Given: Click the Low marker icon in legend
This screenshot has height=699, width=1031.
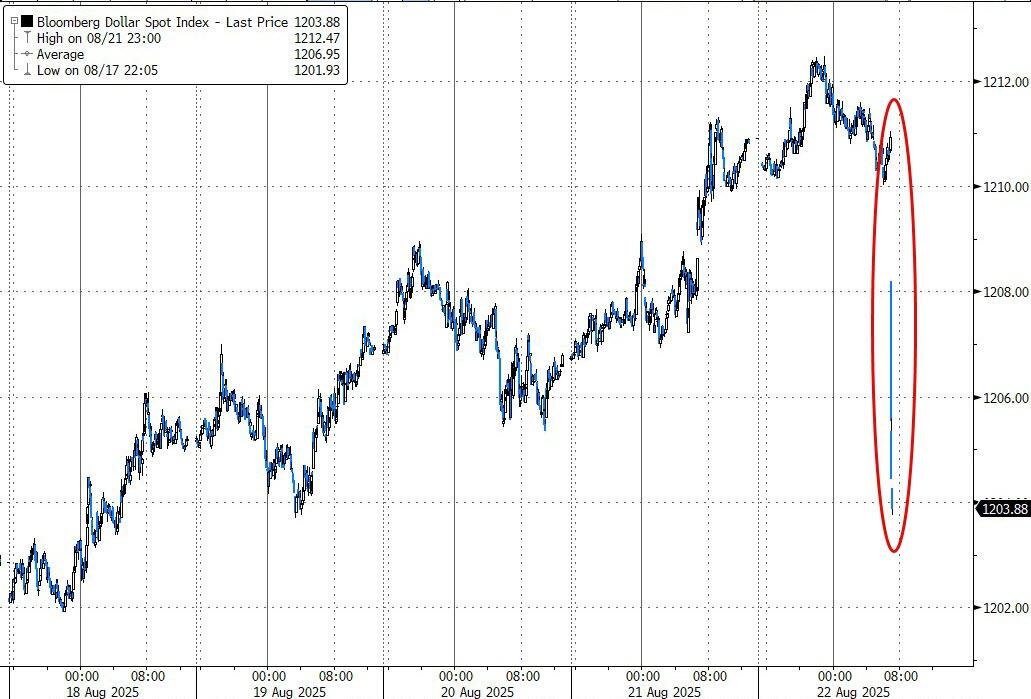Looking at the screenshot, I should [x=27, y=71].
